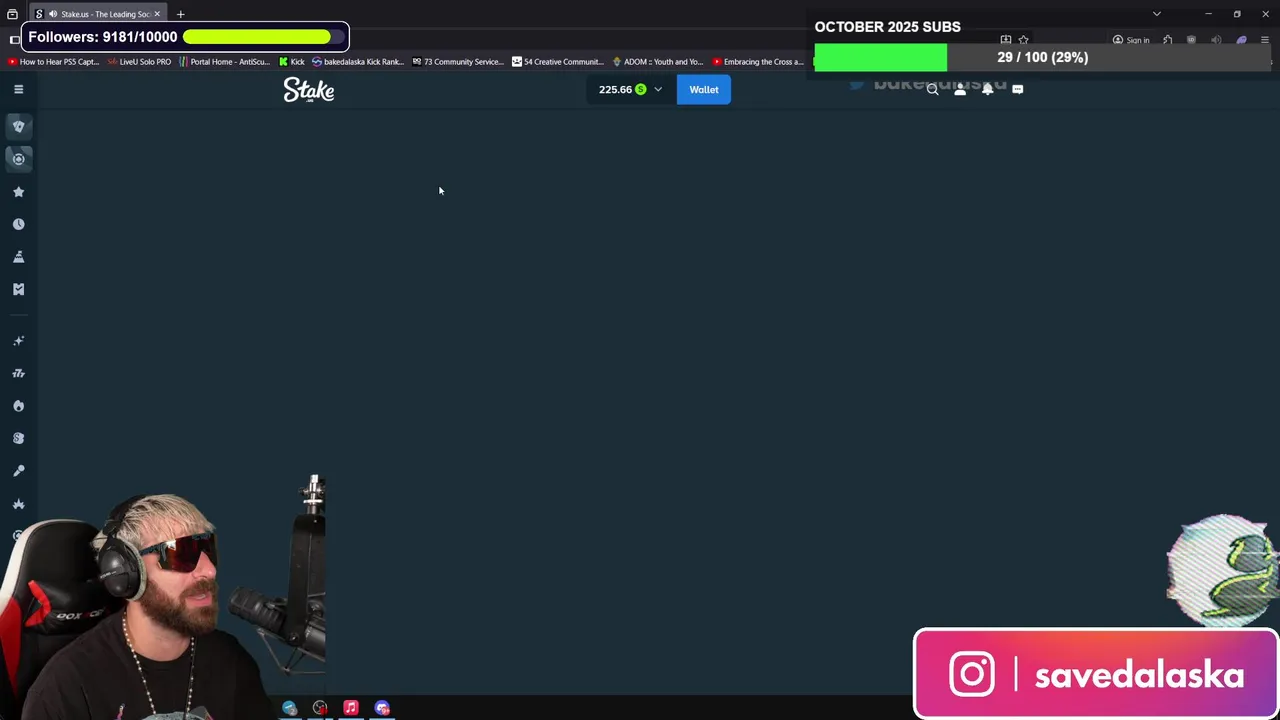Image resolution: width=1280 pixels, height=720 pixels.
Task: Open Recent clock icon in sidebar
Action: (18, 224)
